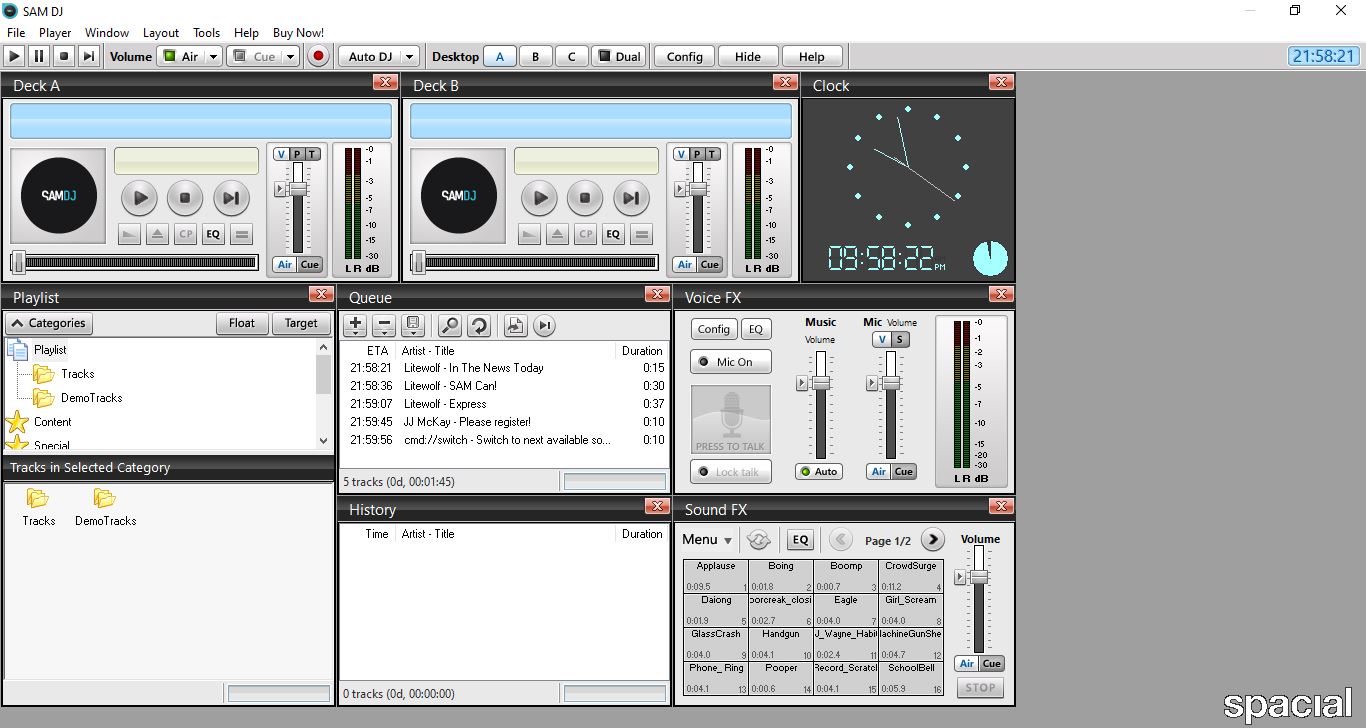The height and width of the screenshot is (728, 1366).
Task: Click the Queue refresh/shuffle icon
Action: [x=479, y=325]
